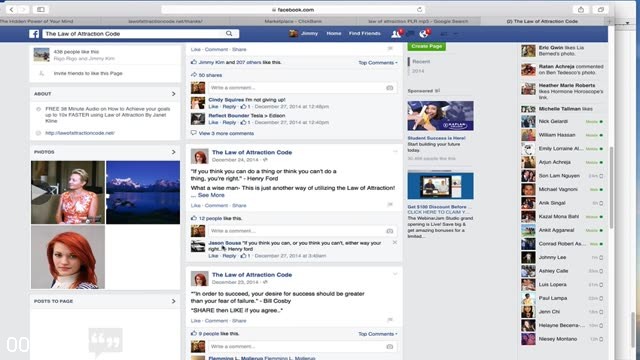This screenshot has height=360, width=640.
Task: Click Safari share icon
Action: point(581,9)
